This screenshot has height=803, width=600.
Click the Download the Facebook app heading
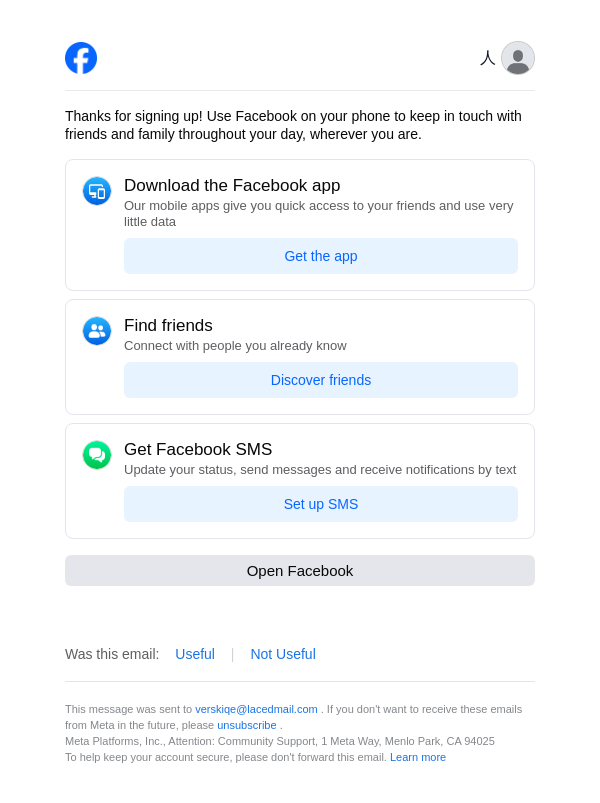point(232,186)
